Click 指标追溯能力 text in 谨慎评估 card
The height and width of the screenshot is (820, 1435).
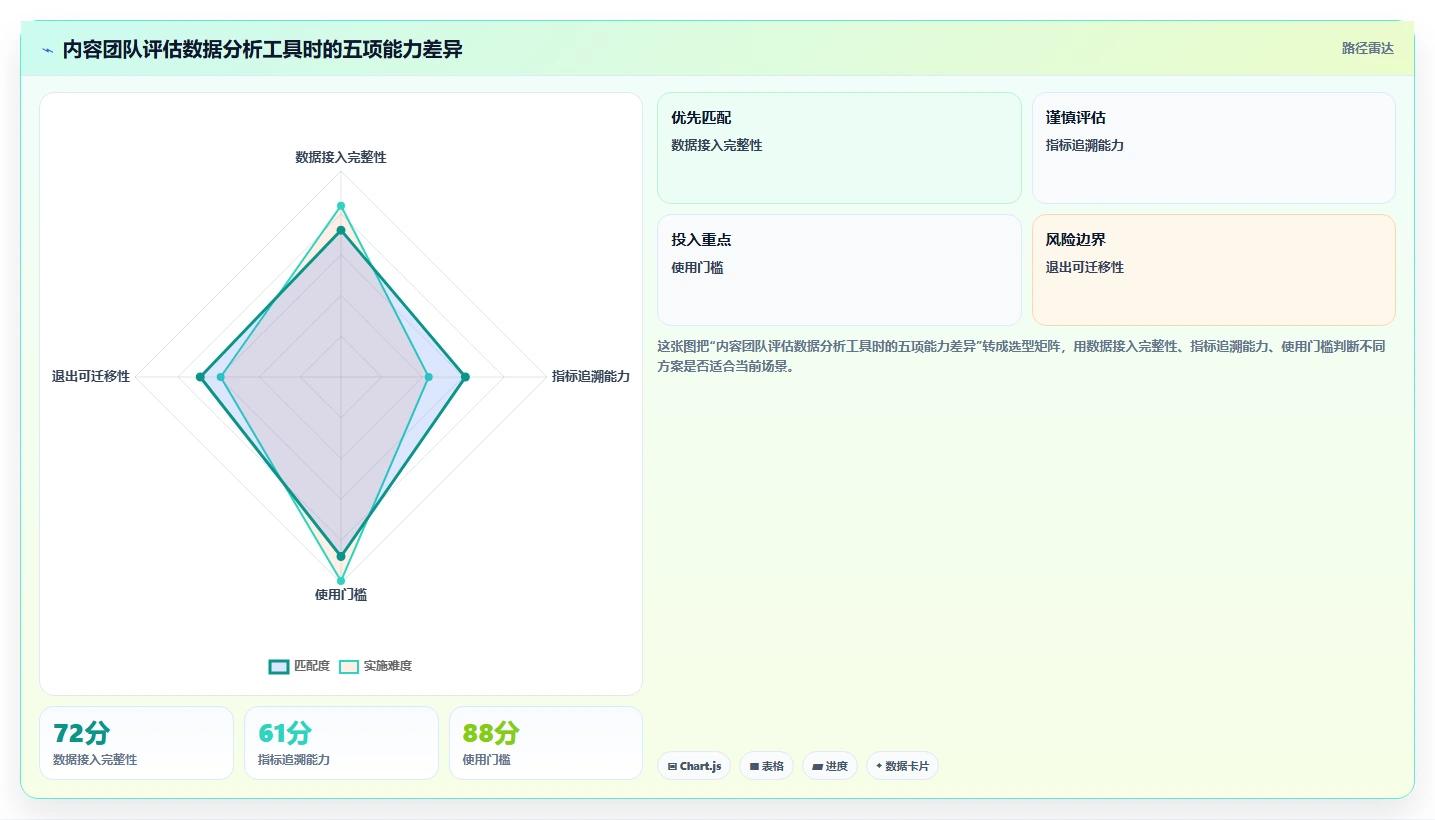[x=1085, y=145]
